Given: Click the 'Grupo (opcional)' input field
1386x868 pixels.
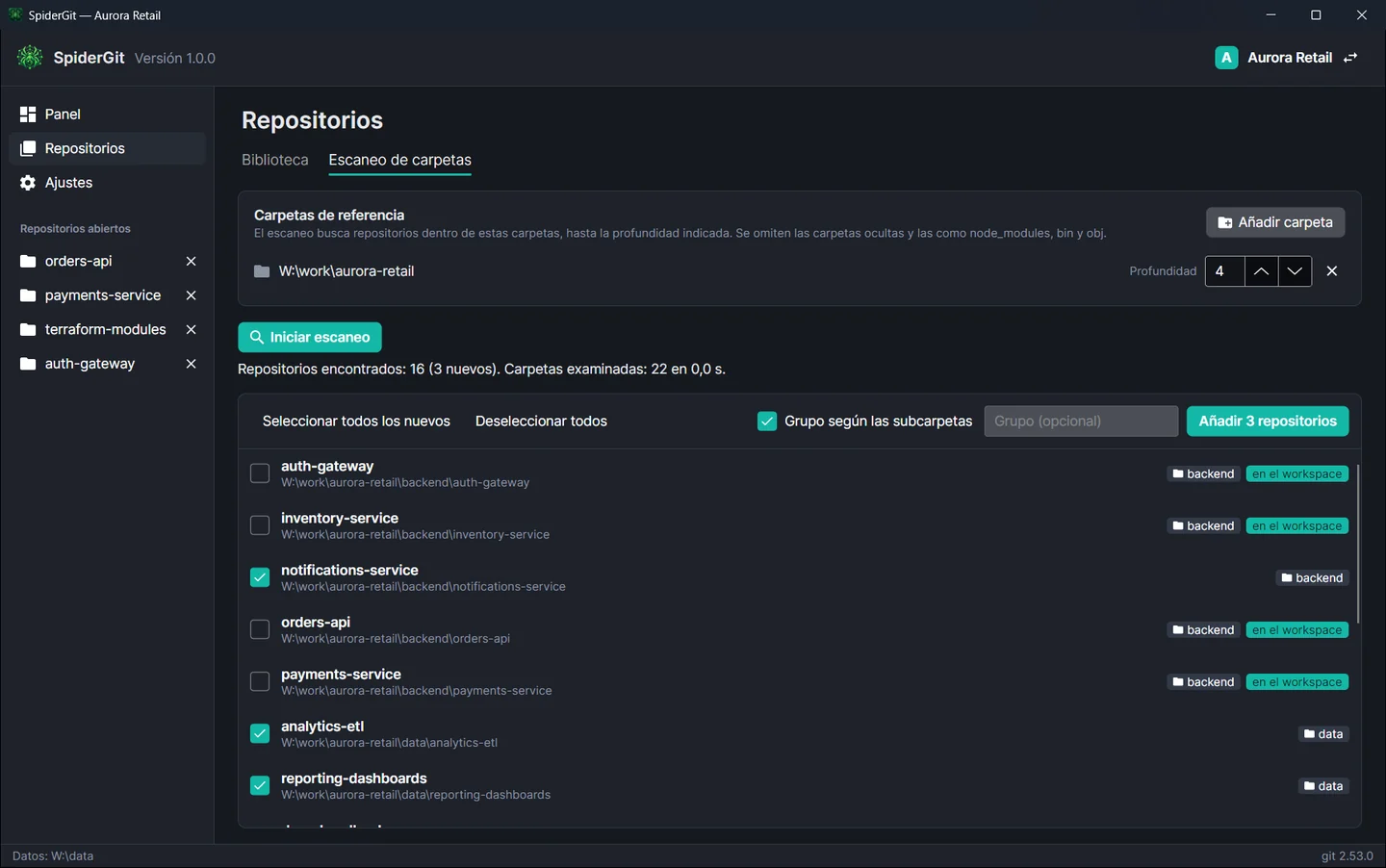Looking at the screenshot, I should pos(1081,421).
